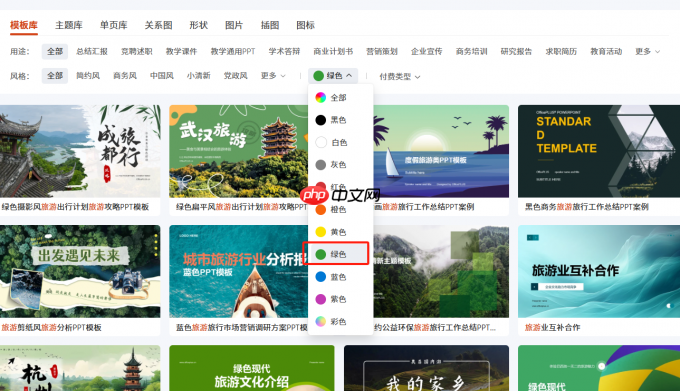The image size is (680, 391).
Task: Switch to the 图片 tab
Action: (x=234, y=25)
